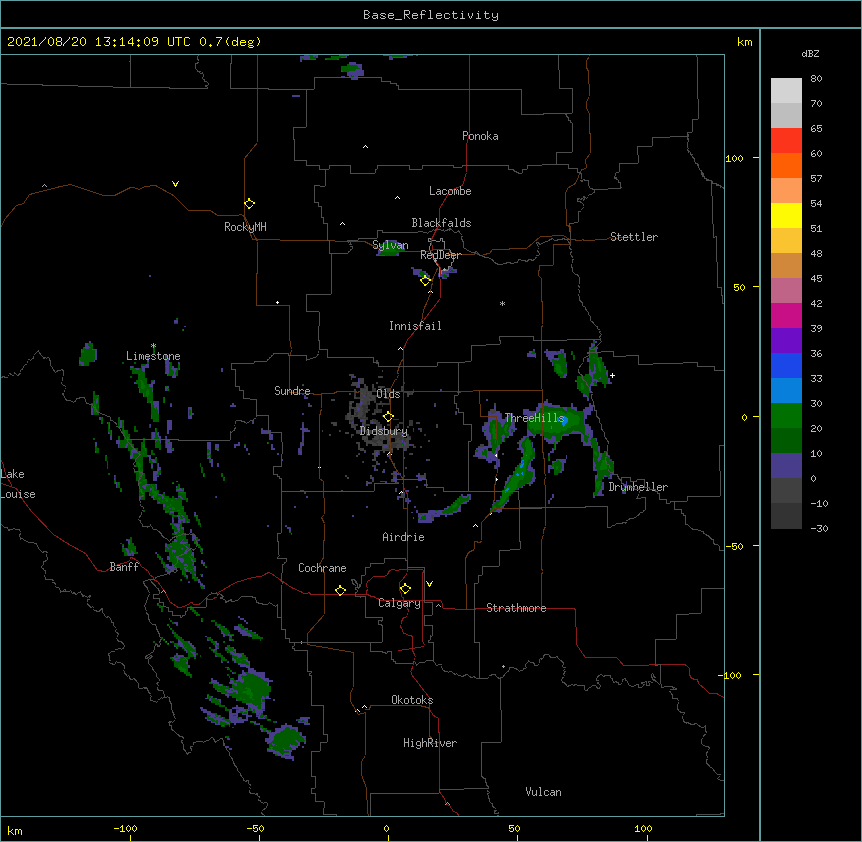Select the yellow V marker northwest of RockyMH
Screen dimensions: 862x842
click(x=175, y=184)
